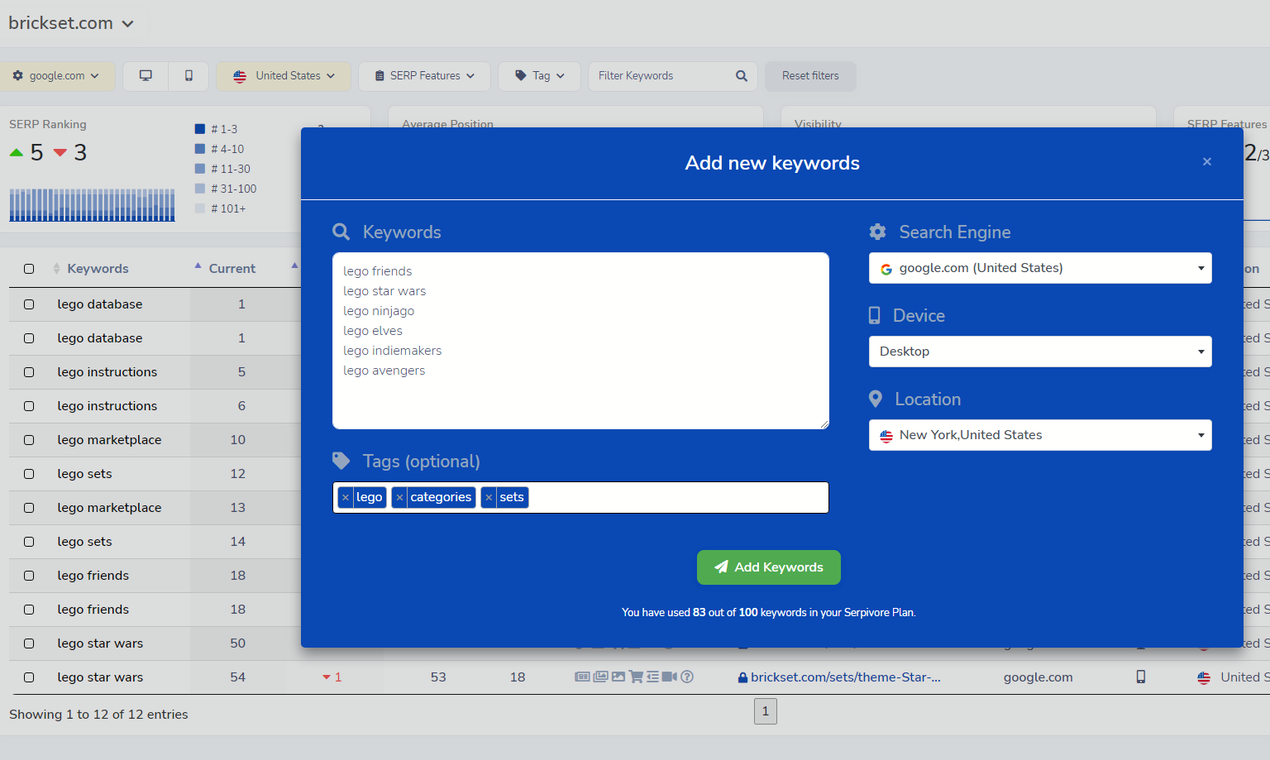Check the lego star wars row ranked 50
The image size is (1270, 760).
point(29,644)
